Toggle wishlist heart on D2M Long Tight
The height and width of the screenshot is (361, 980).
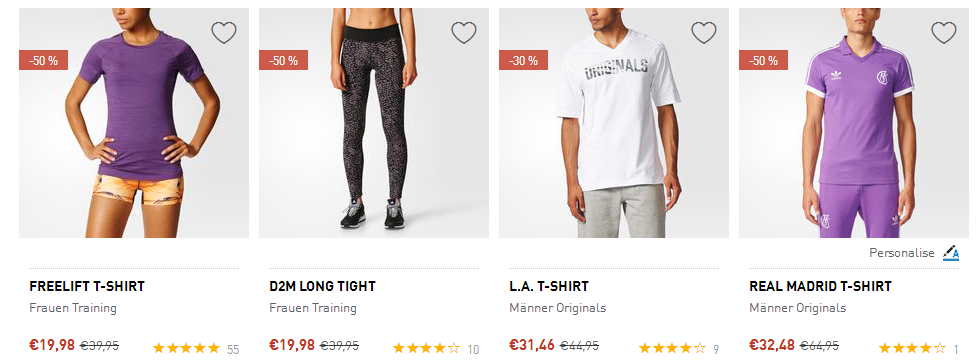pyautogui.click(x=464, y=32)
